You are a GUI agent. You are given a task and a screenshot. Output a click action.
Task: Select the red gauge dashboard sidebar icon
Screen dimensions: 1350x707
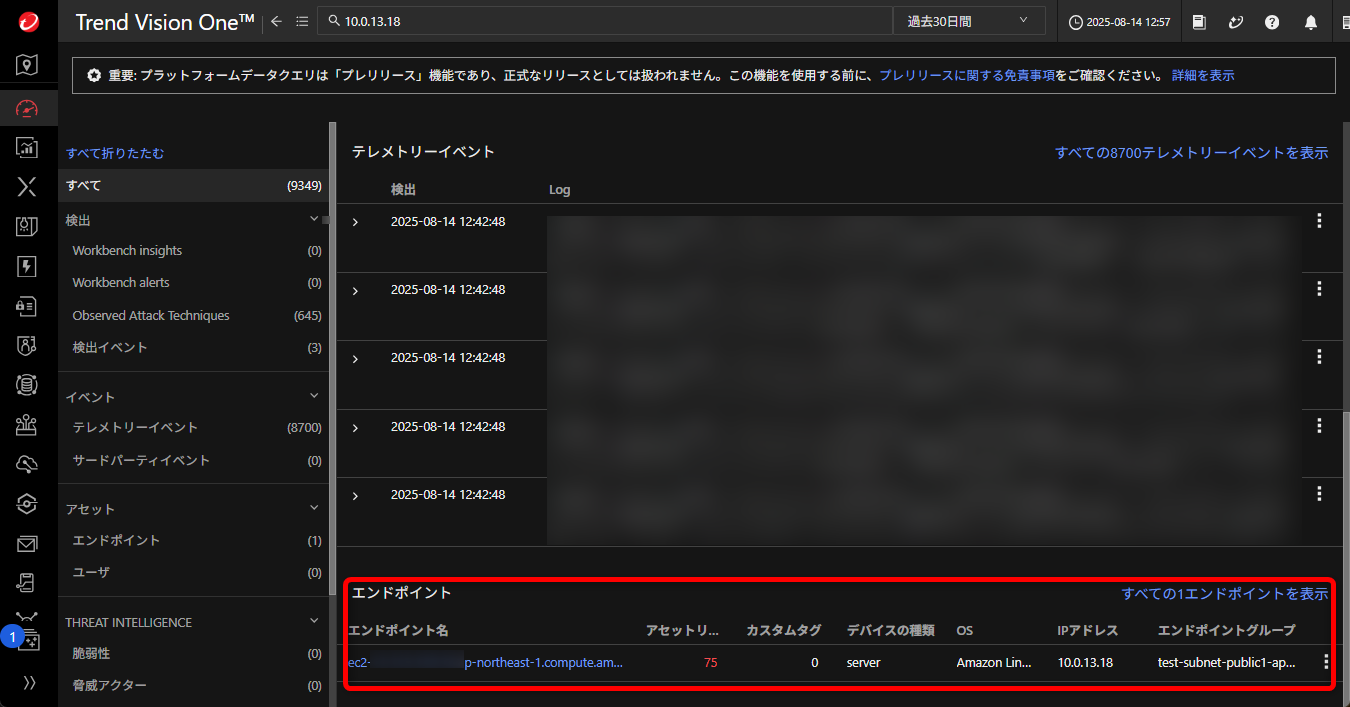(x=27, y=108)
